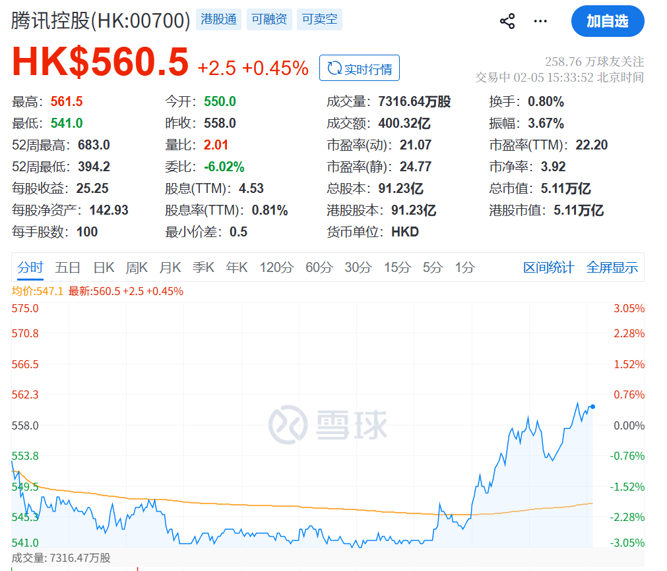Screen dimensions: 667x571
Task: Click the refresh icon in 实时行情
Action: click(x=332, y=68)
